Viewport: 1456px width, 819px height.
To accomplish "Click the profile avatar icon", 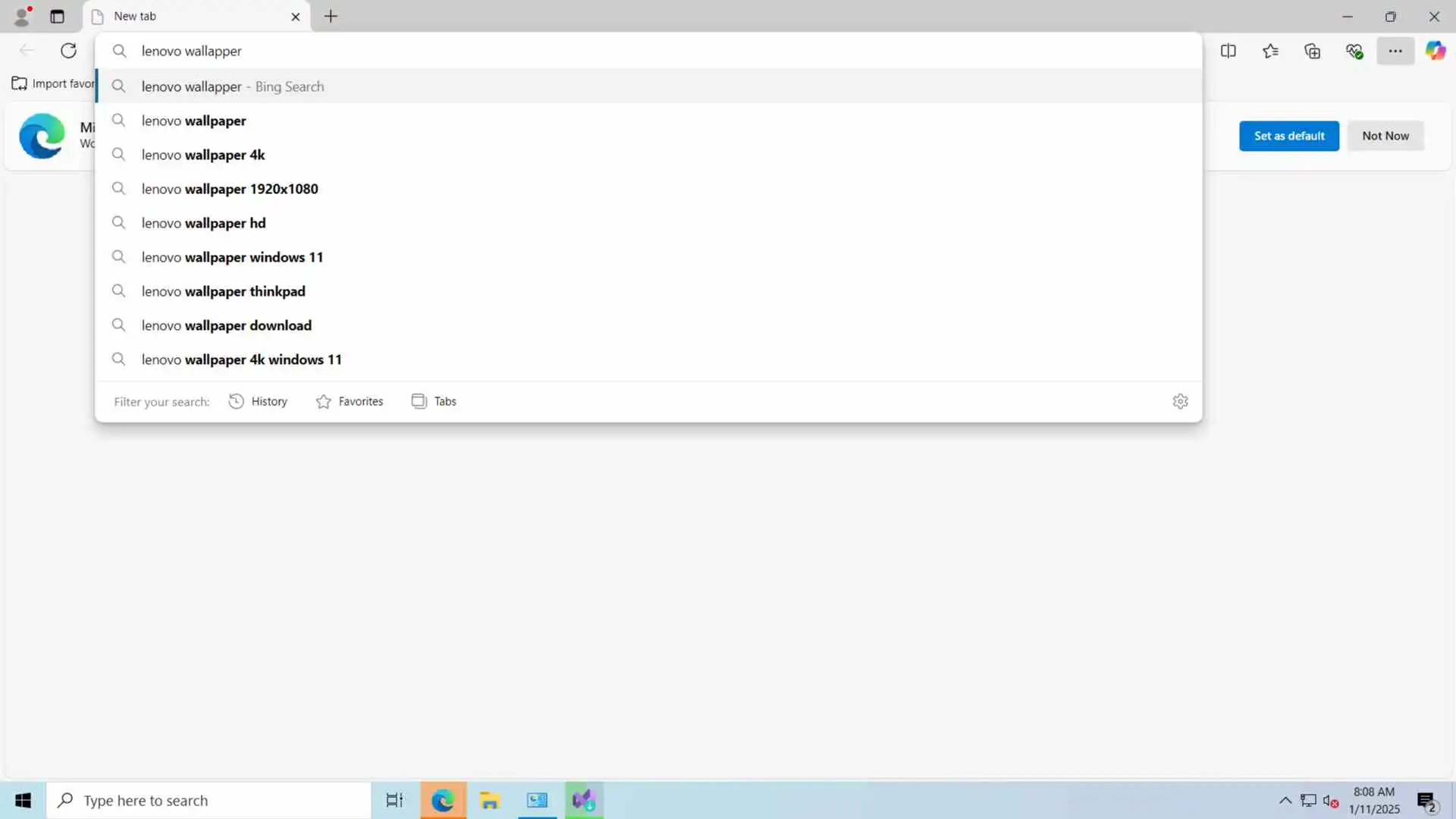I will tap(22, 16).
